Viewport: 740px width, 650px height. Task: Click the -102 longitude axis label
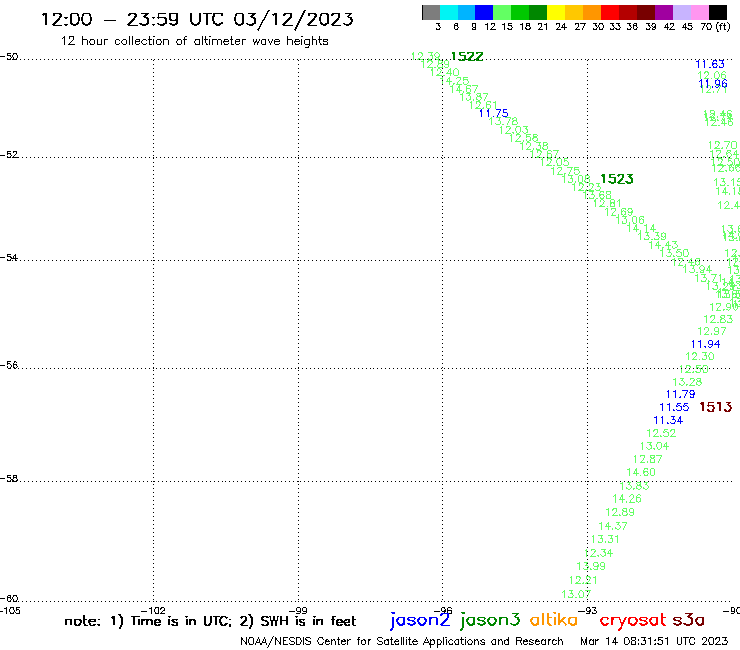(x=153, y=610)
